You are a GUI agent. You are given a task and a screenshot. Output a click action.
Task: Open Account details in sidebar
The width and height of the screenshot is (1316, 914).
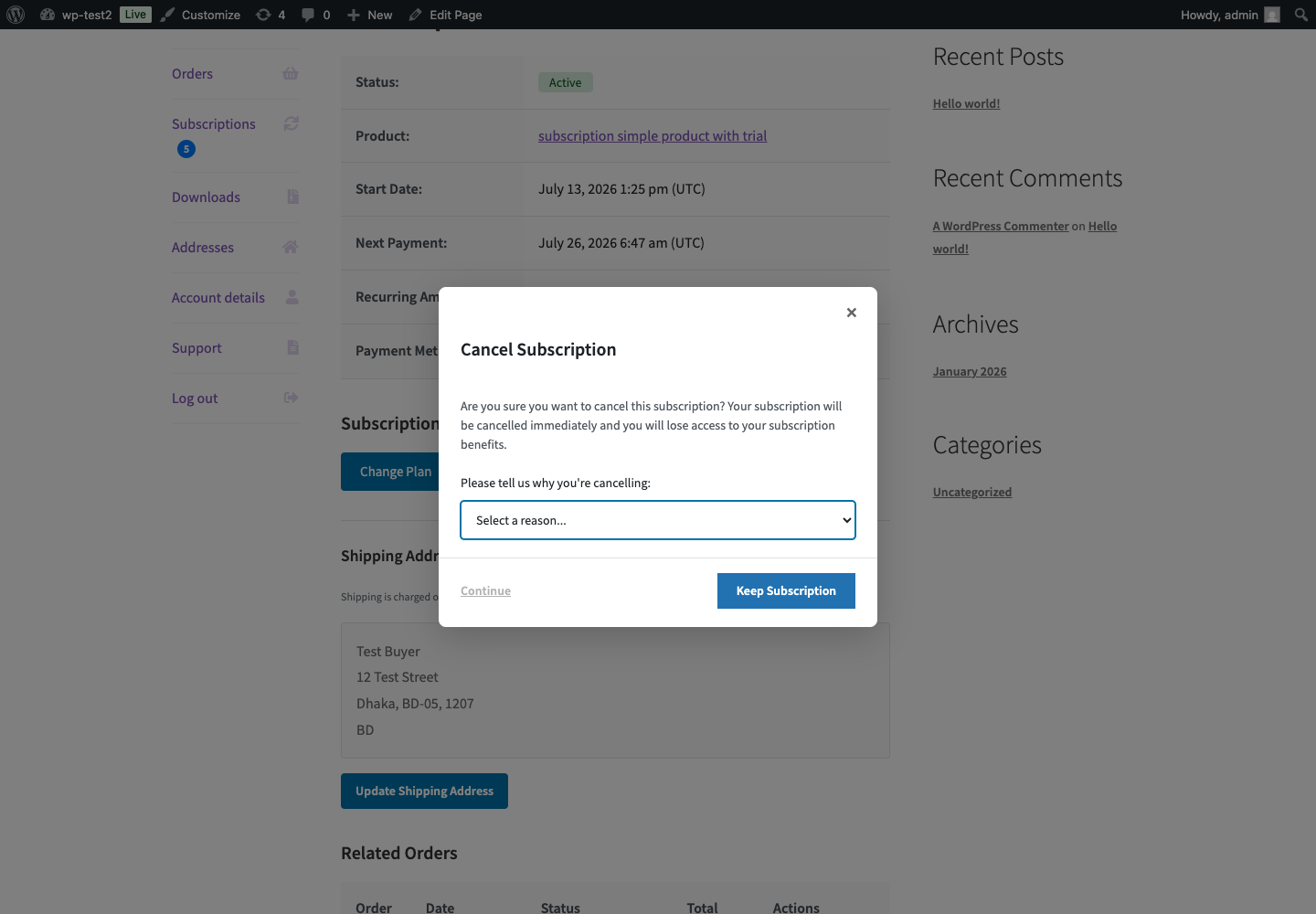click(218, 298)
